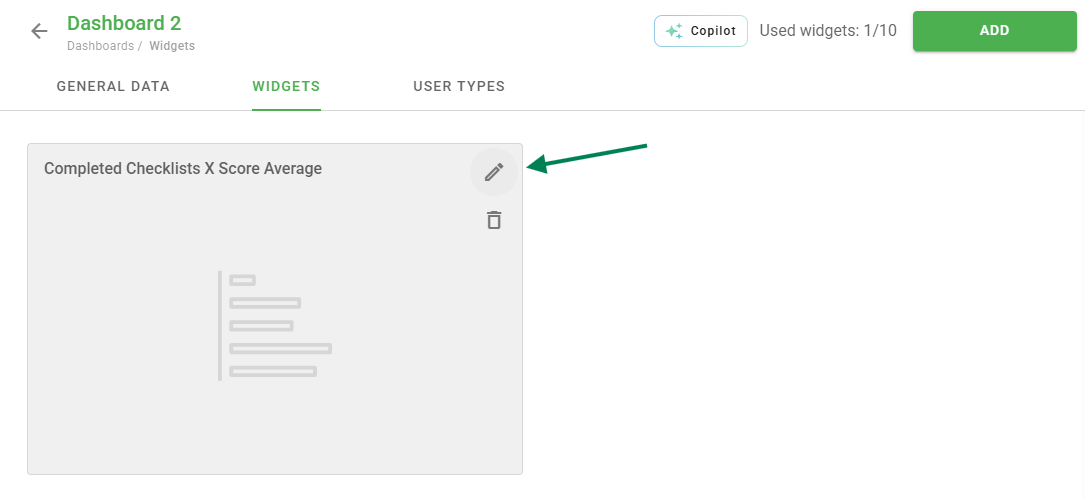Delete the widget using the trash icon
Viewport: 1085px width, 499px height.
(493, 220)
